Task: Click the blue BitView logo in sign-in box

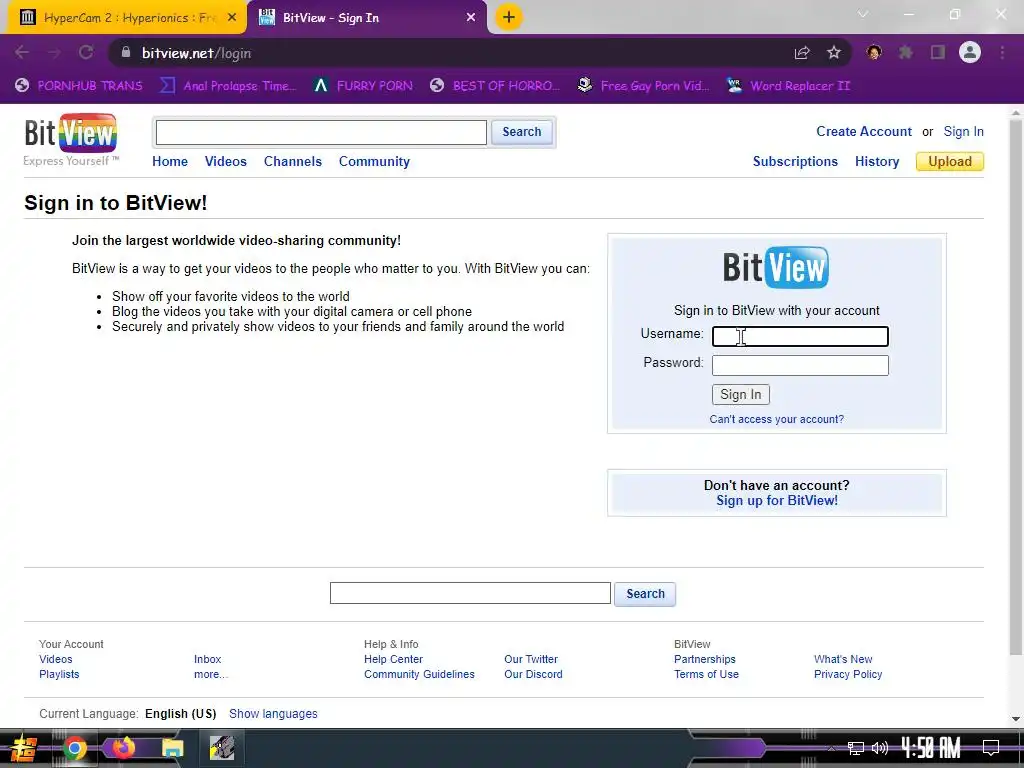Action: coord(776,267)
